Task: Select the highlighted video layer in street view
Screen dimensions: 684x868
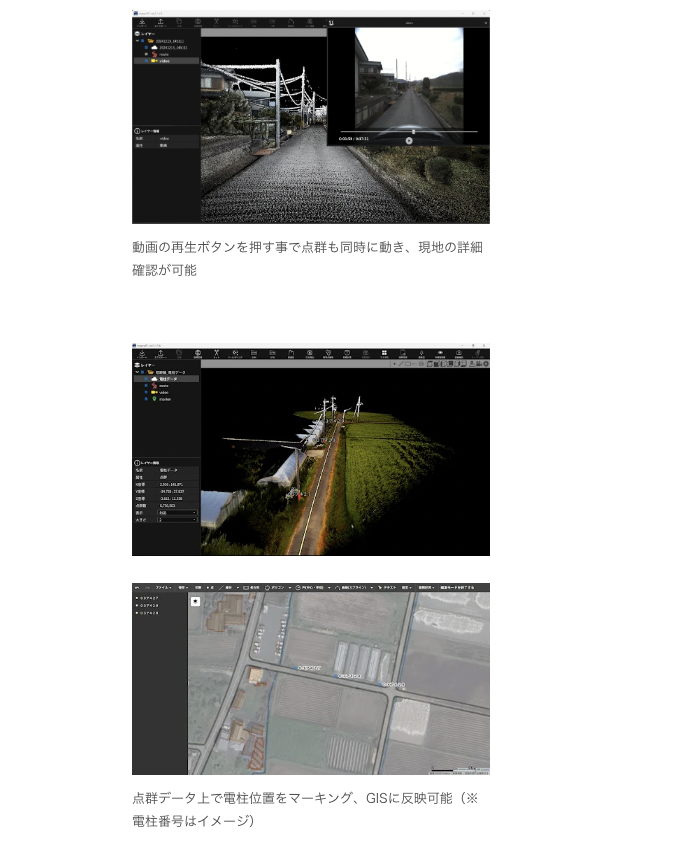Action: point(166,61)
